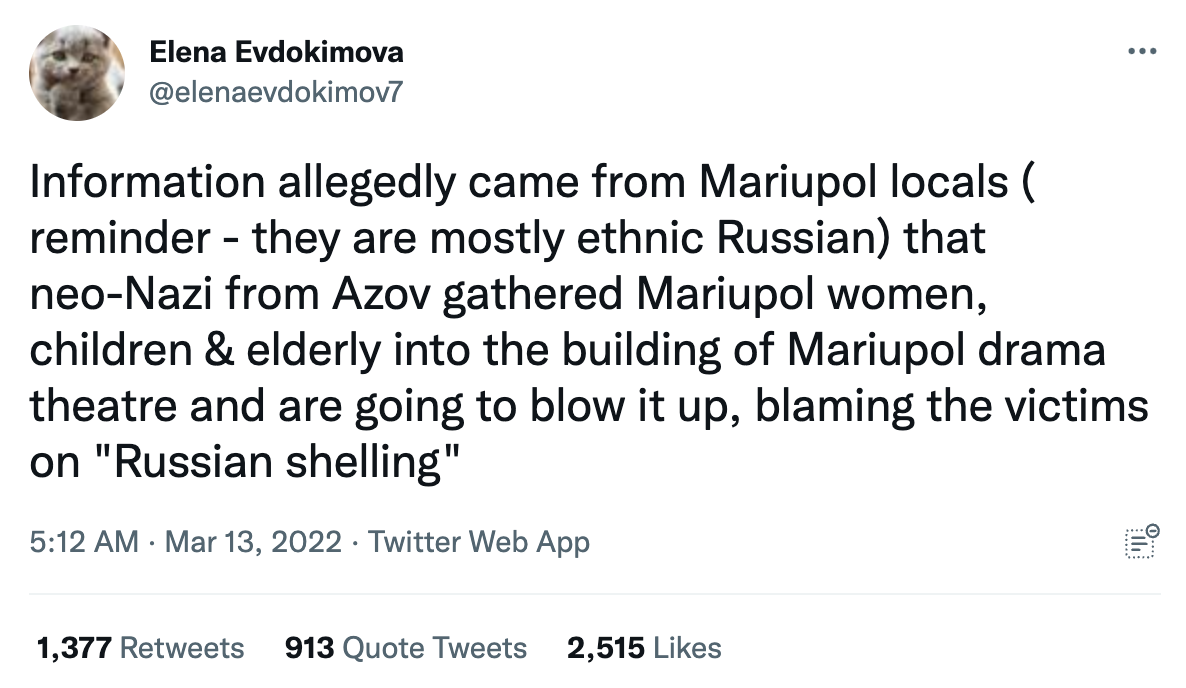Click the phrase blaming the victims
Screen dimensions: 1186x688
click(x=952, y=406)
